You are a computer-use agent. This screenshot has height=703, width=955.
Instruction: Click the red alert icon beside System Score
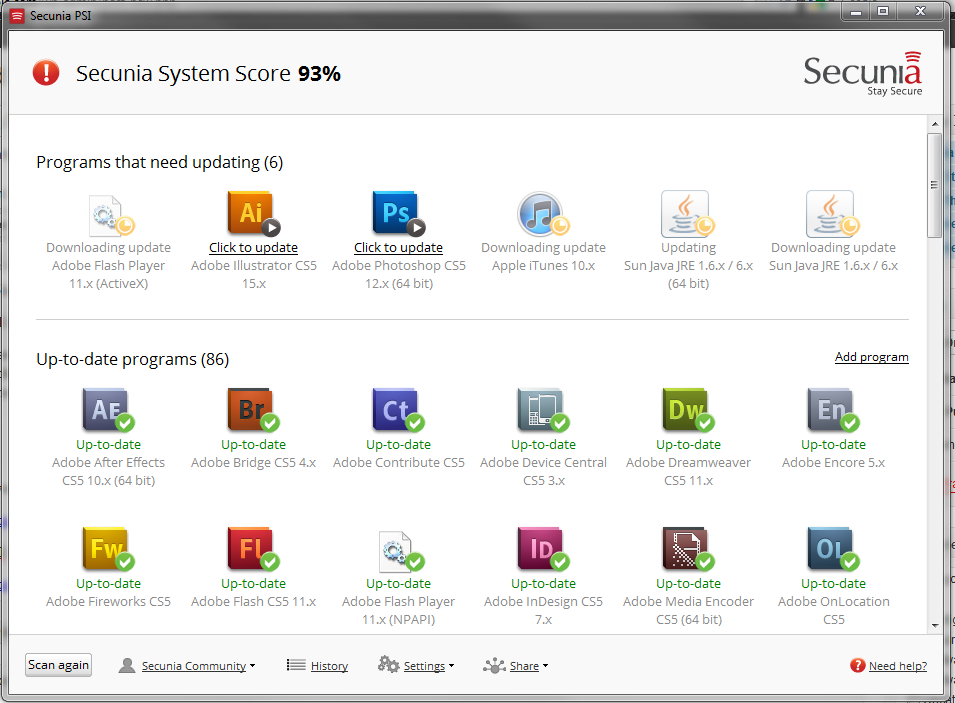click(x=46, y=73)
